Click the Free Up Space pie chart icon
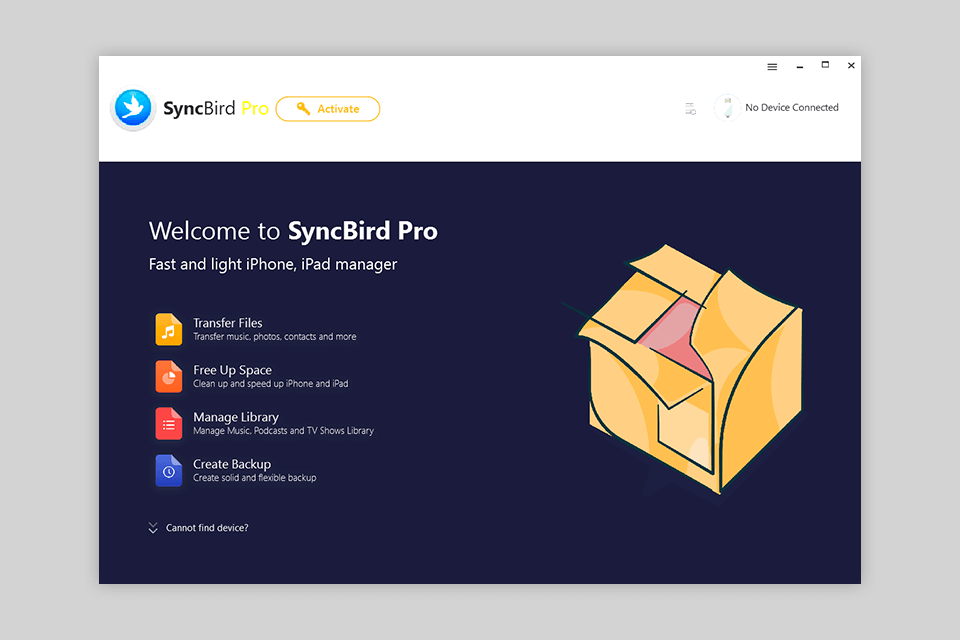The width and height of the screenshot is (960, 640). (x=168, y=376)
